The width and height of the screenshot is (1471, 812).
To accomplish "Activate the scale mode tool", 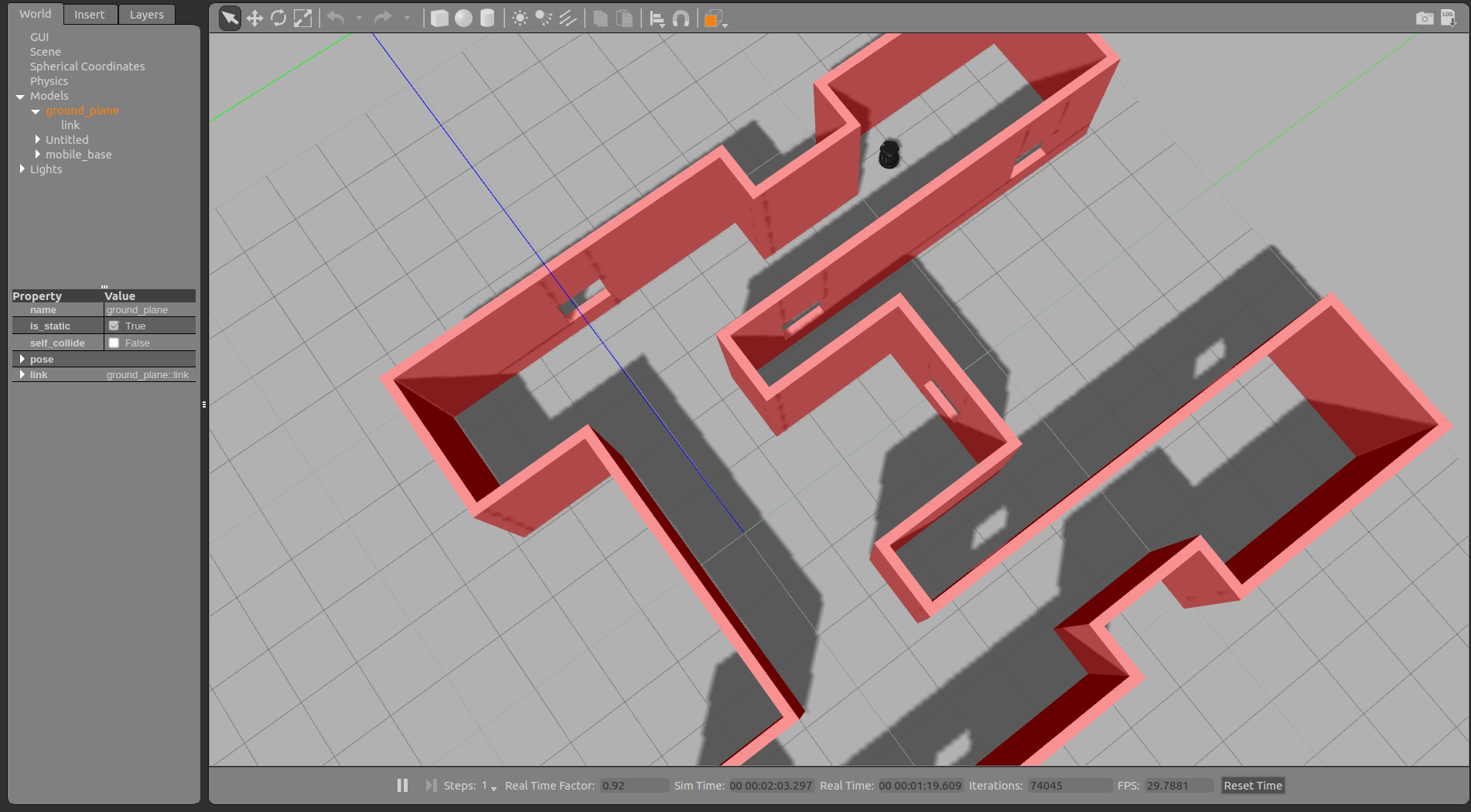I will coord(303,19).
